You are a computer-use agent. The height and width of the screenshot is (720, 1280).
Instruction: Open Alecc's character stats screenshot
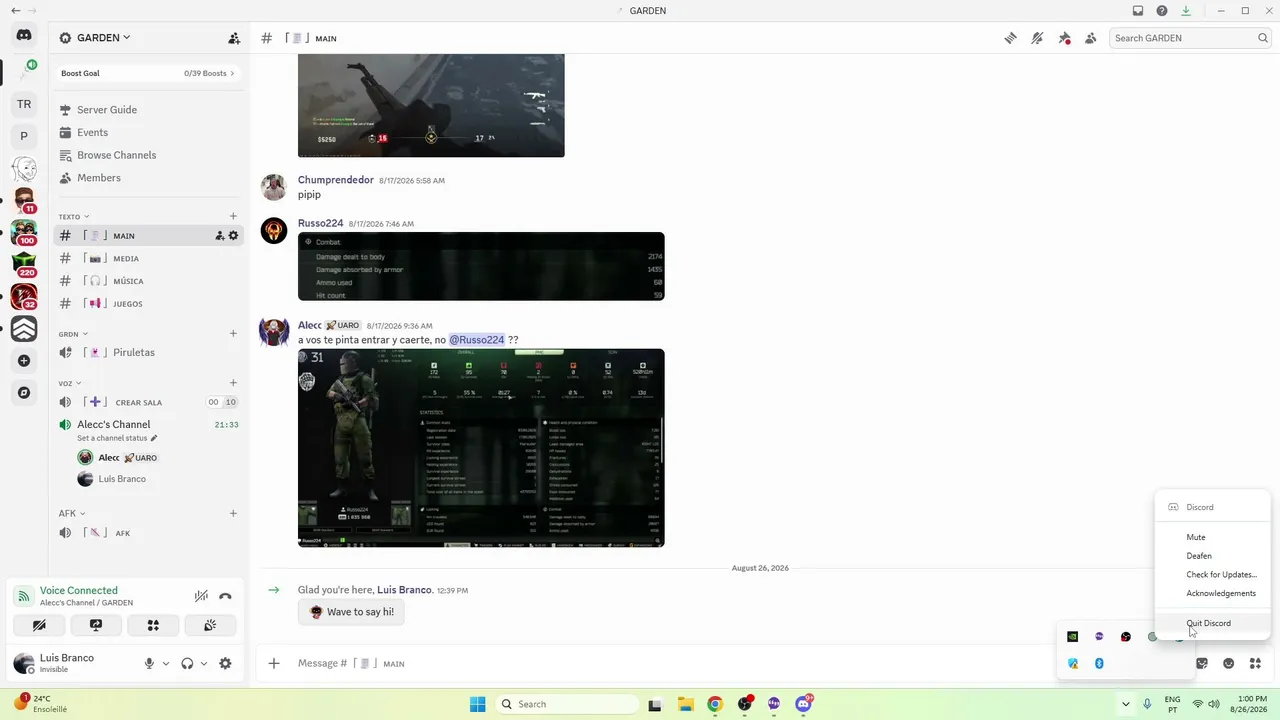(481, 448)
